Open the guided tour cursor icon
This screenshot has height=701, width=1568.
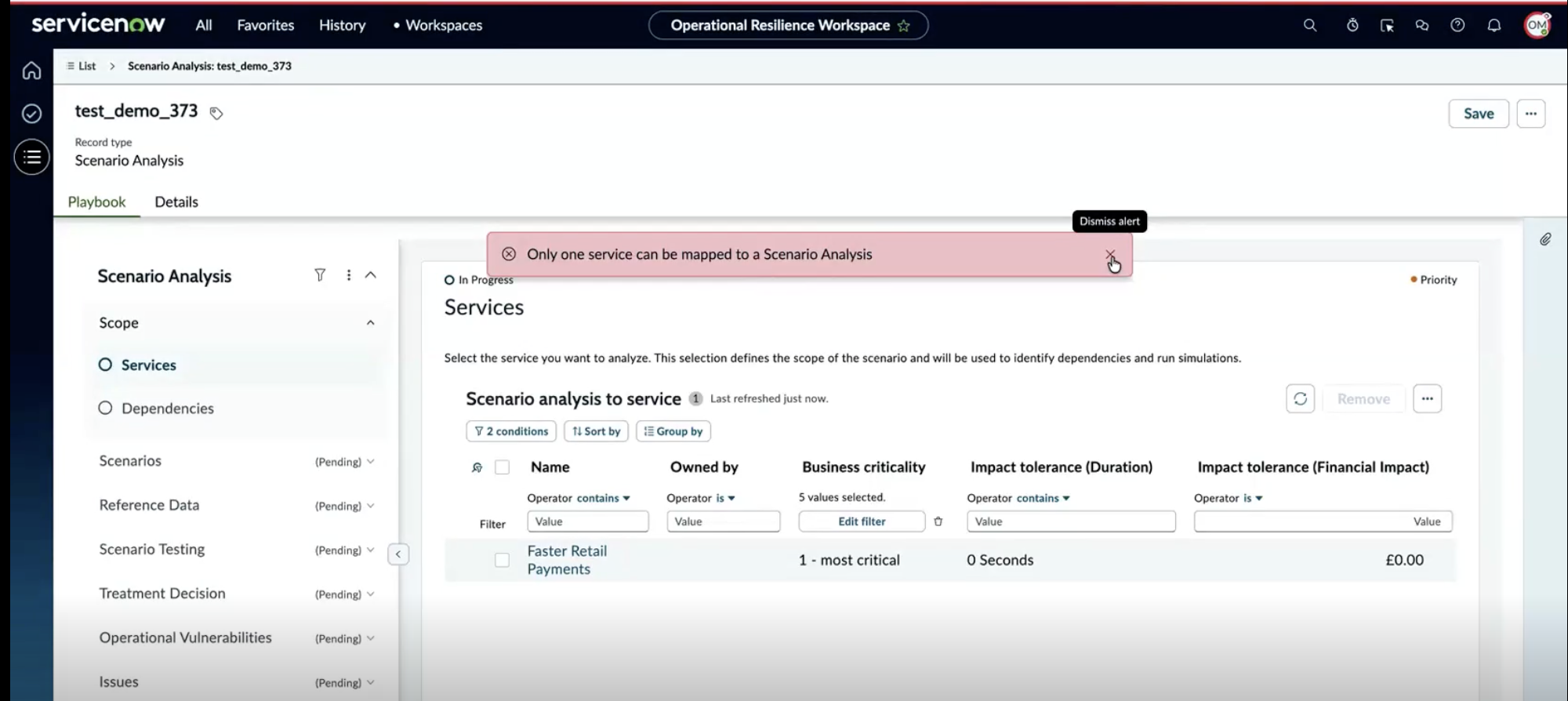(x=1387, y=25)
